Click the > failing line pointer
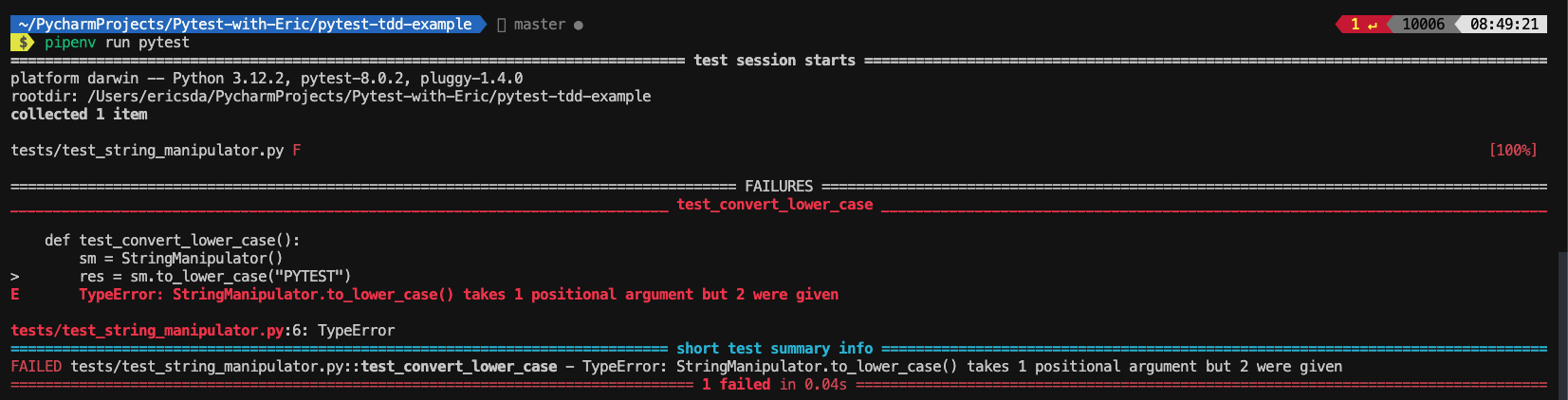The width and height of the screenshot is (1568, 400). point(15,277)
